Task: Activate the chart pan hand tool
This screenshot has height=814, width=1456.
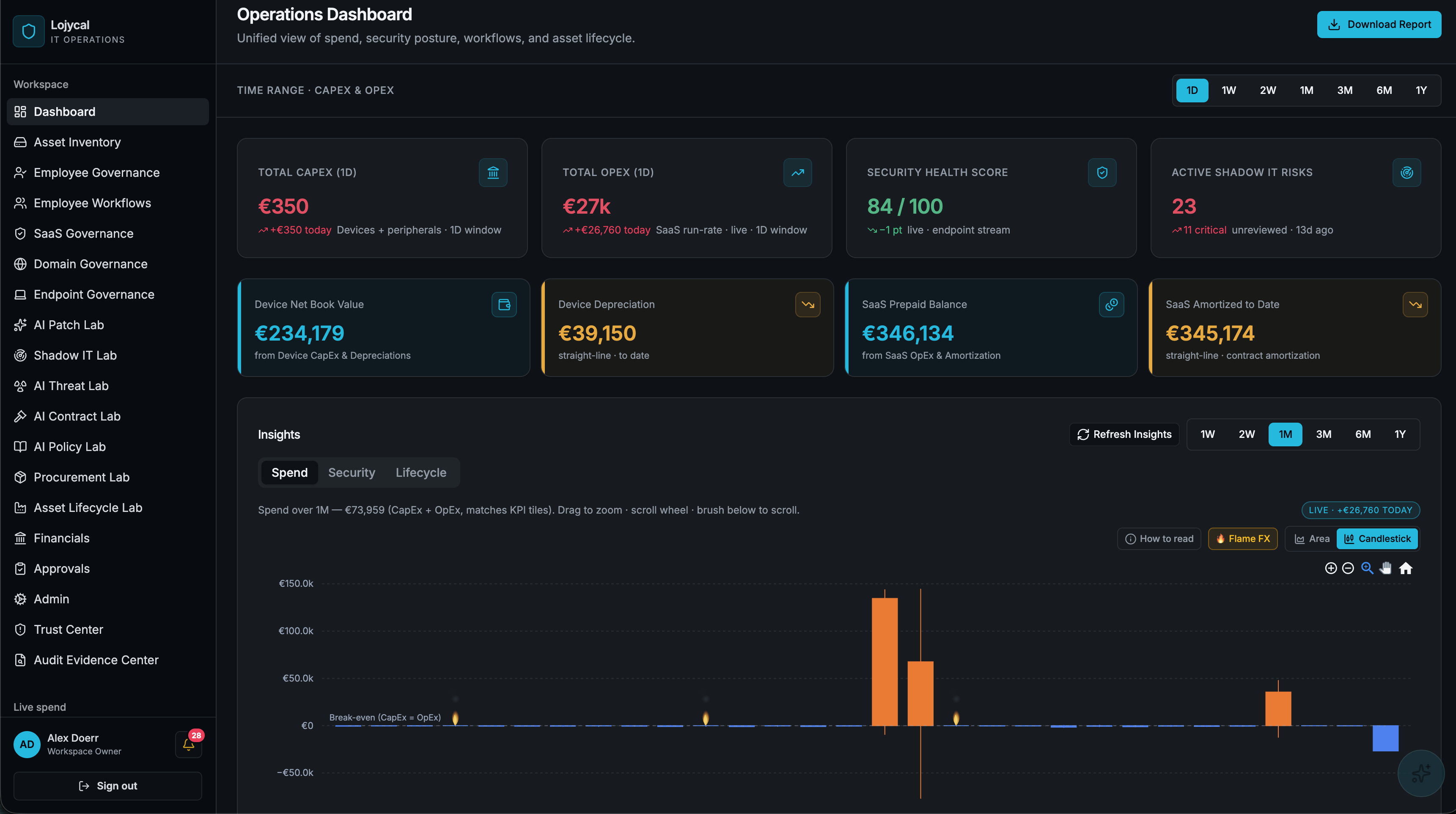Action: coord(1386,568)
